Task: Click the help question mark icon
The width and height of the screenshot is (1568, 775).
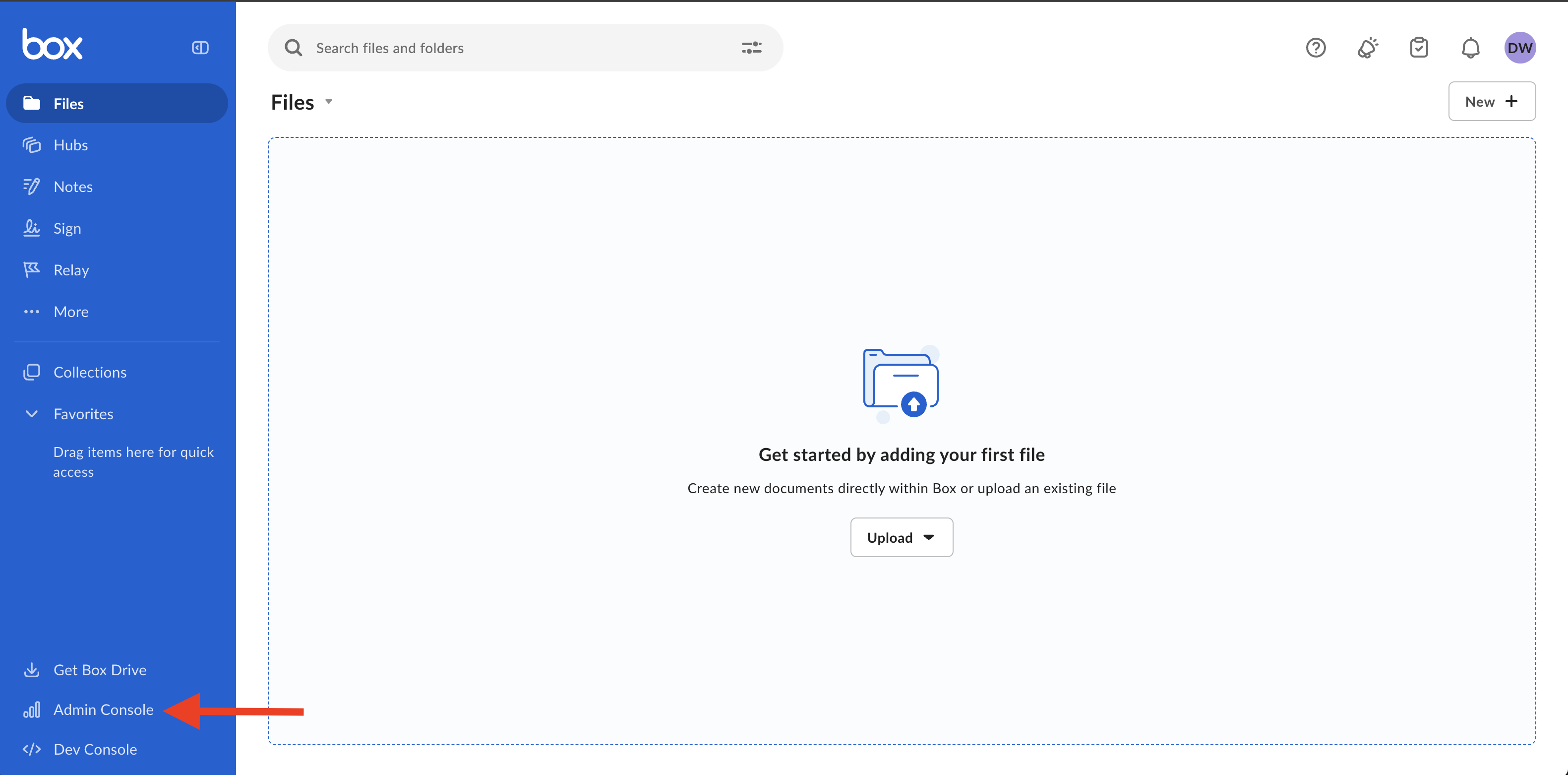Action: coord(1316,48)
